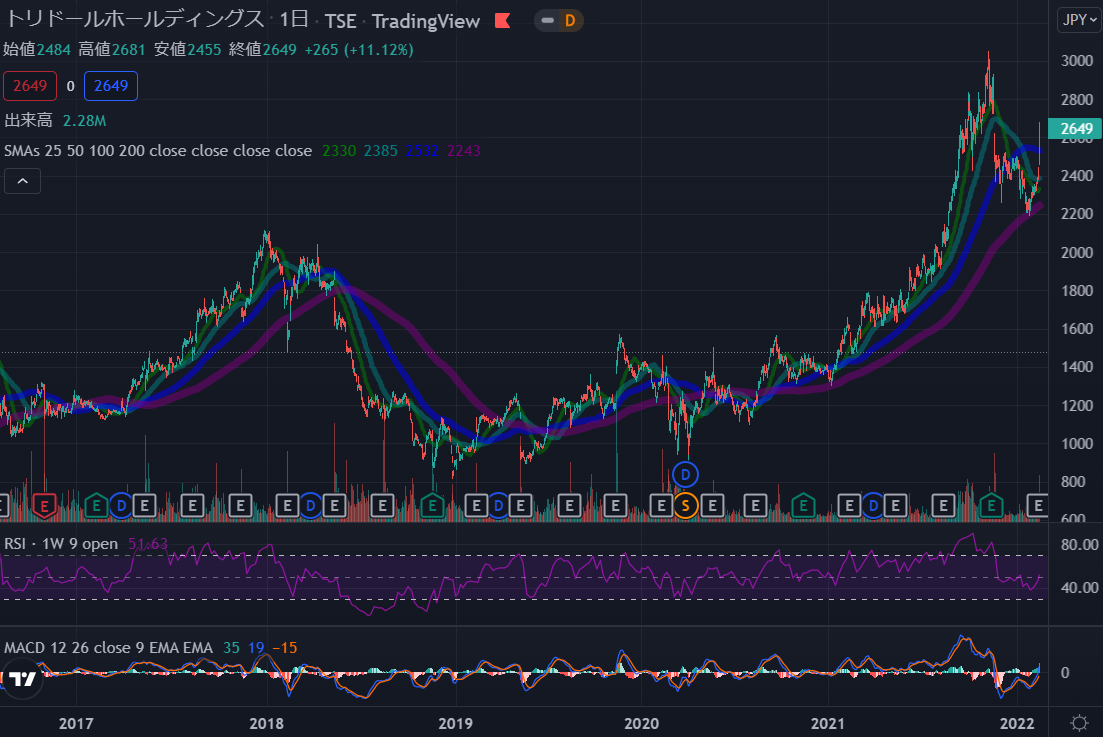1103x737 pixels.
Task: Click the green 2649 current price label on axis
Action: (x=1076, y=129)
